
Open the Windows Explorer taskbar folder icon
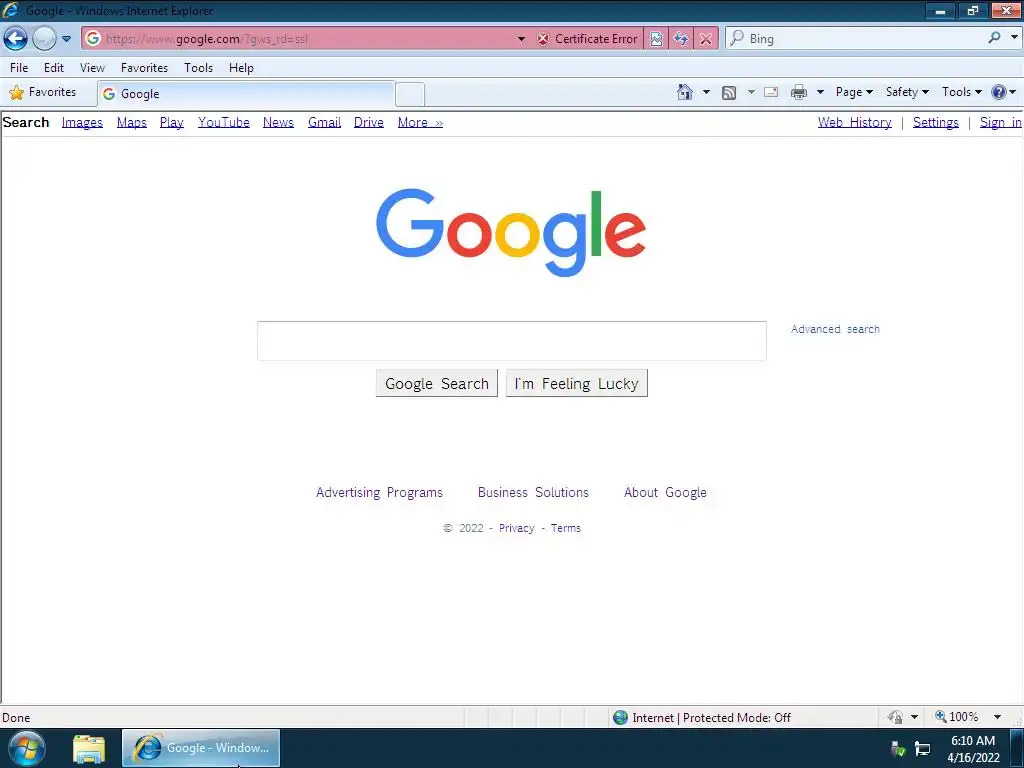point(89,749)
